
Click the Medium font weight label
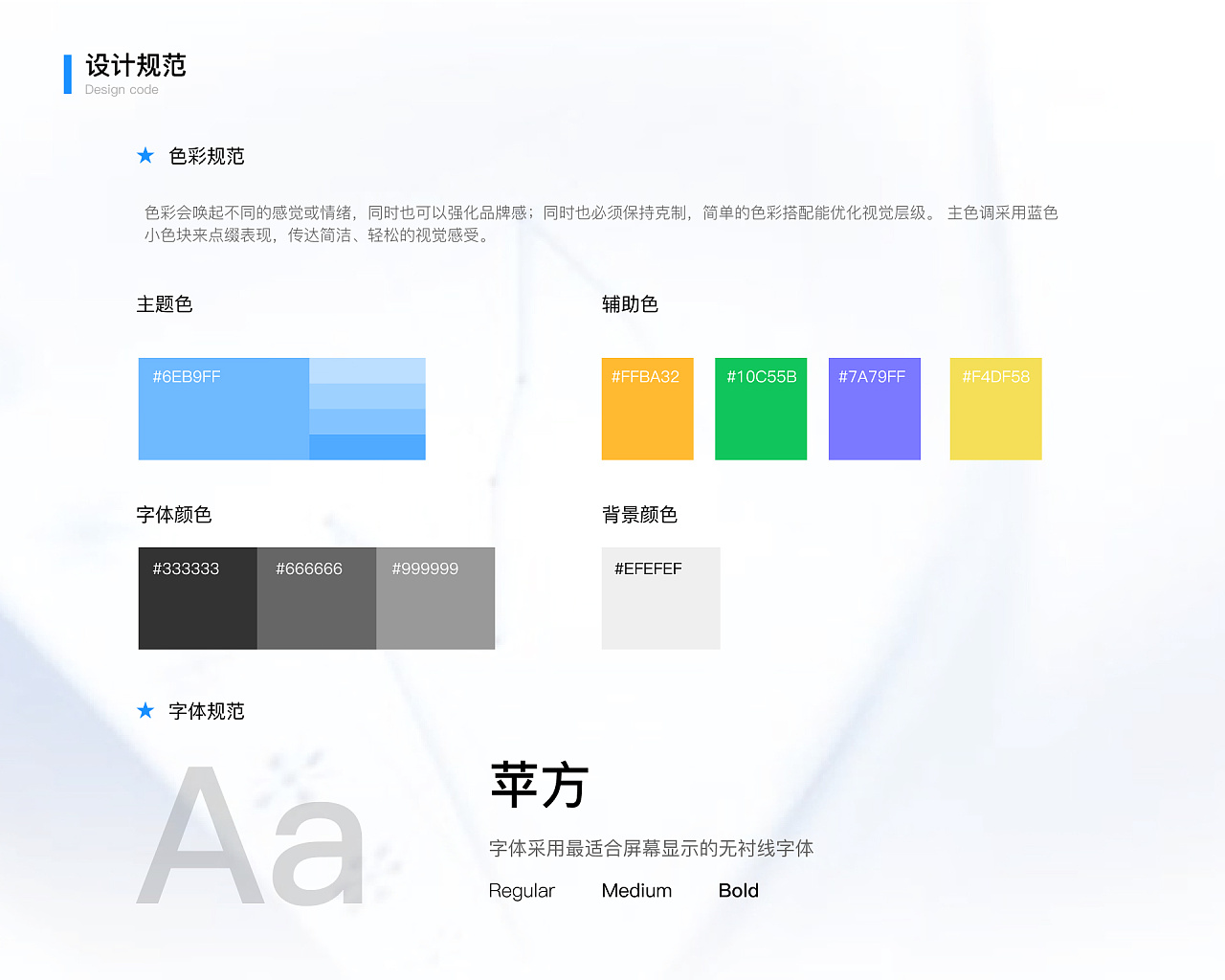636,891
